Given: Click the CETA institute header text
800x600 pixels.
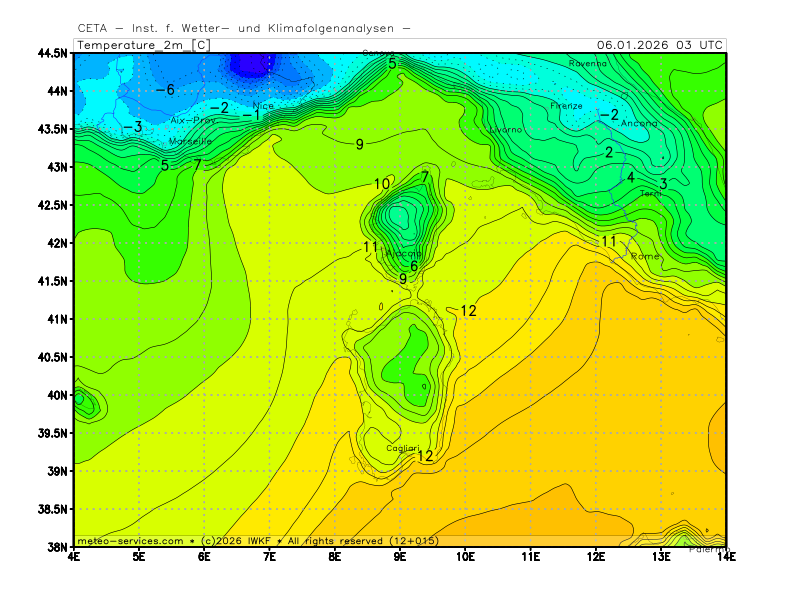Looking at the screenshot, I should click(243, 28).
